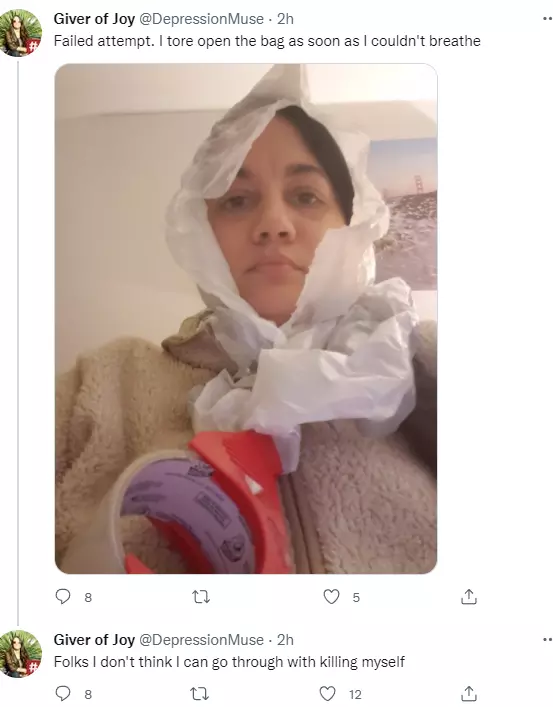This screenshot has height=707, width=553.
Task: Open the attached photo in the first tweet
Action: point(246,318)
